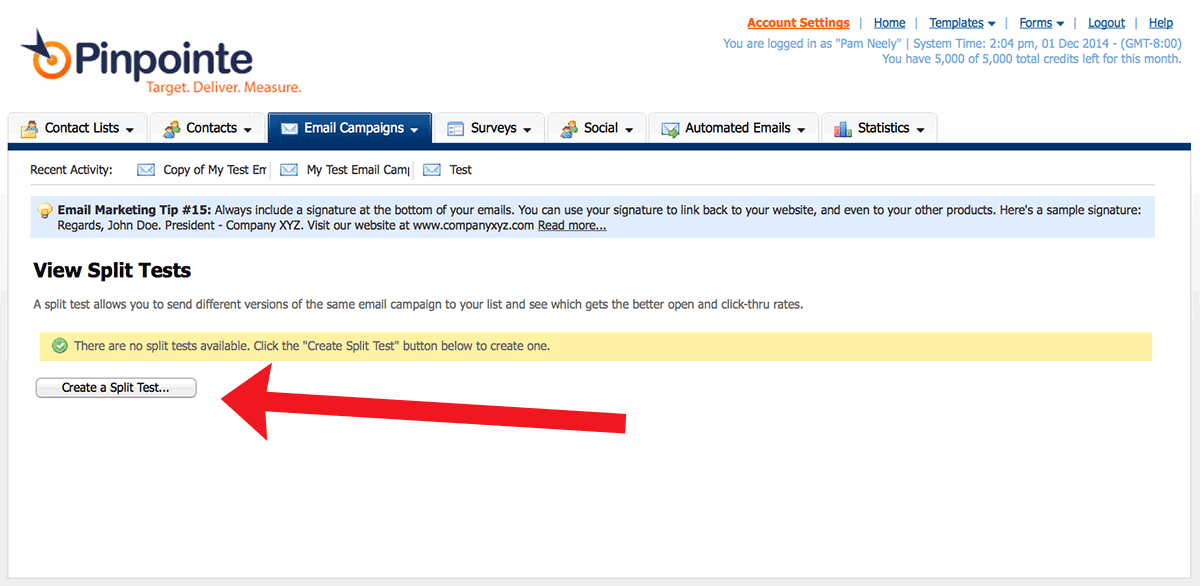Open the Help link
The image size is (1200, 586).
coord(1161,23)
